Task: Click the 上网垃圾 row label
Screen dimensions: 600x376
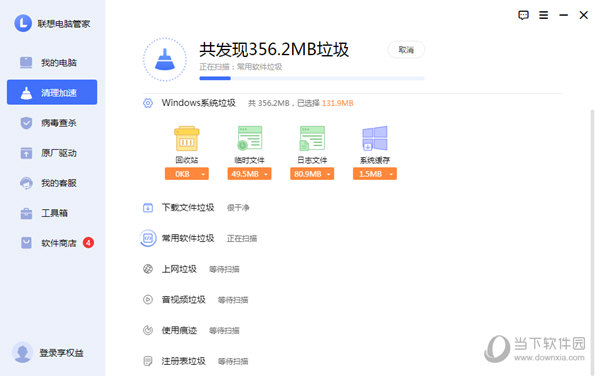Action: click(179, 269)
